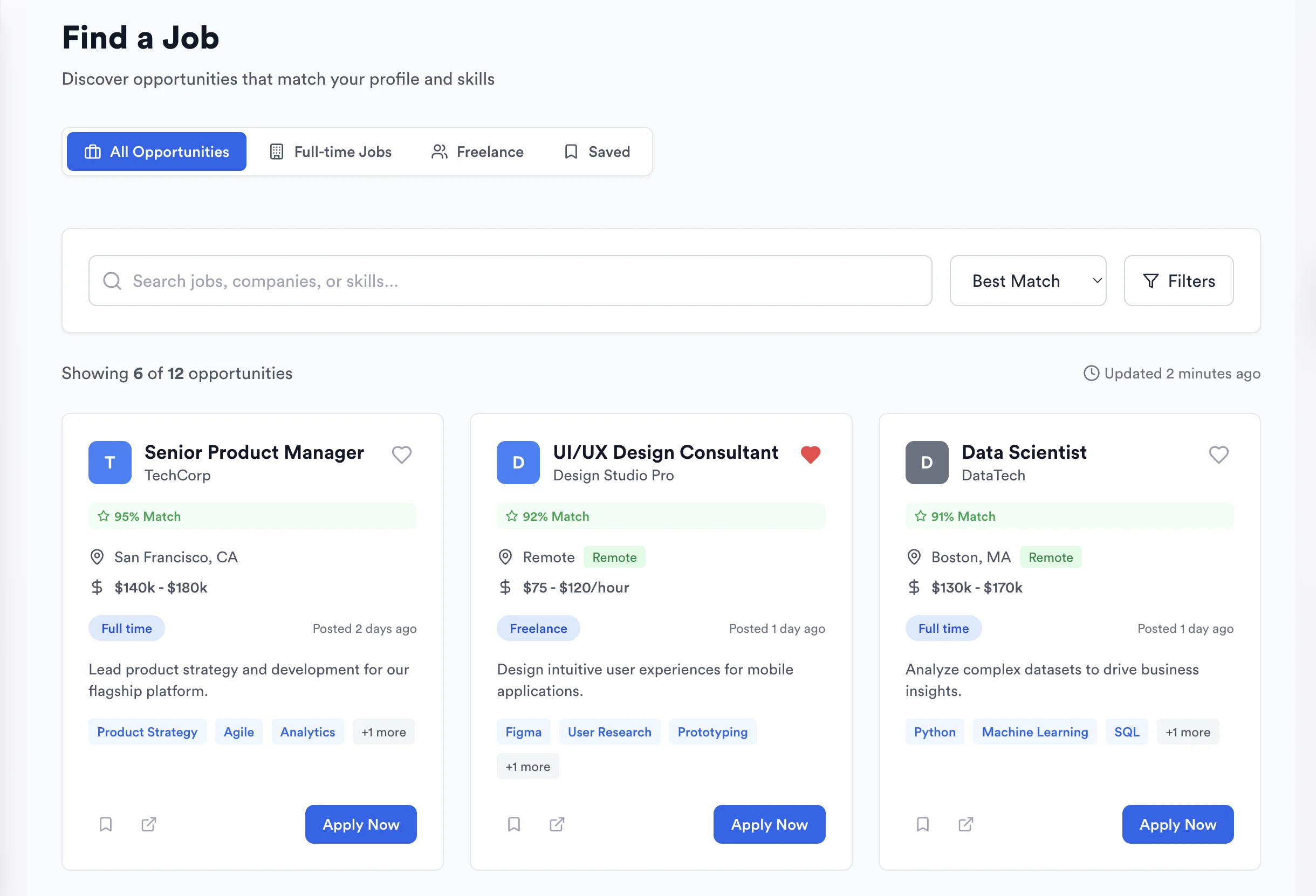Click the location pin on the Boston, MA listing
This screenshot has width=1316, height=896.
(914, 557)
